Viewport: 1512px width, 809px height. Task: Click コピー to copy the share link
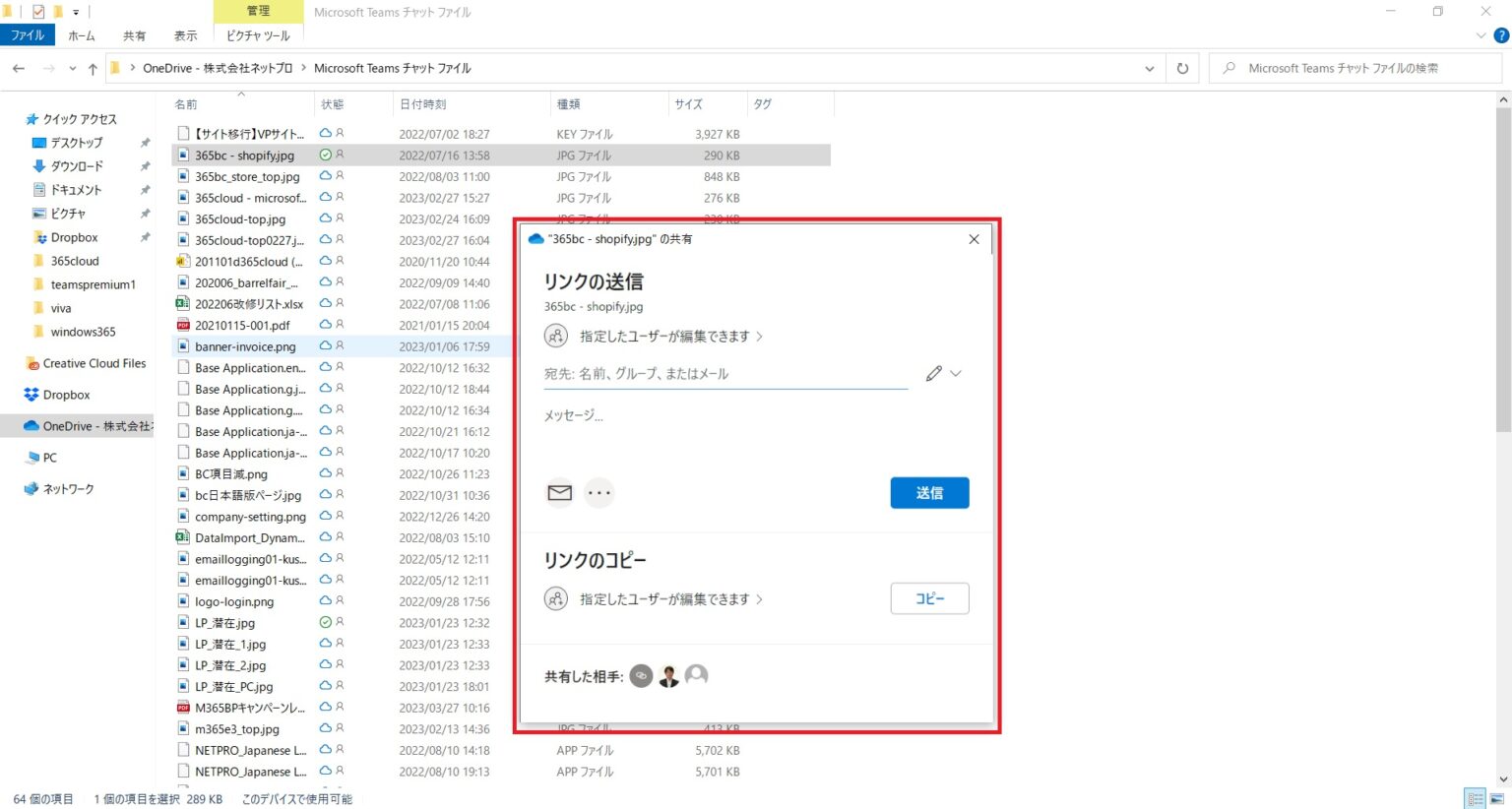pyautogui.click(x=929, y=598)
